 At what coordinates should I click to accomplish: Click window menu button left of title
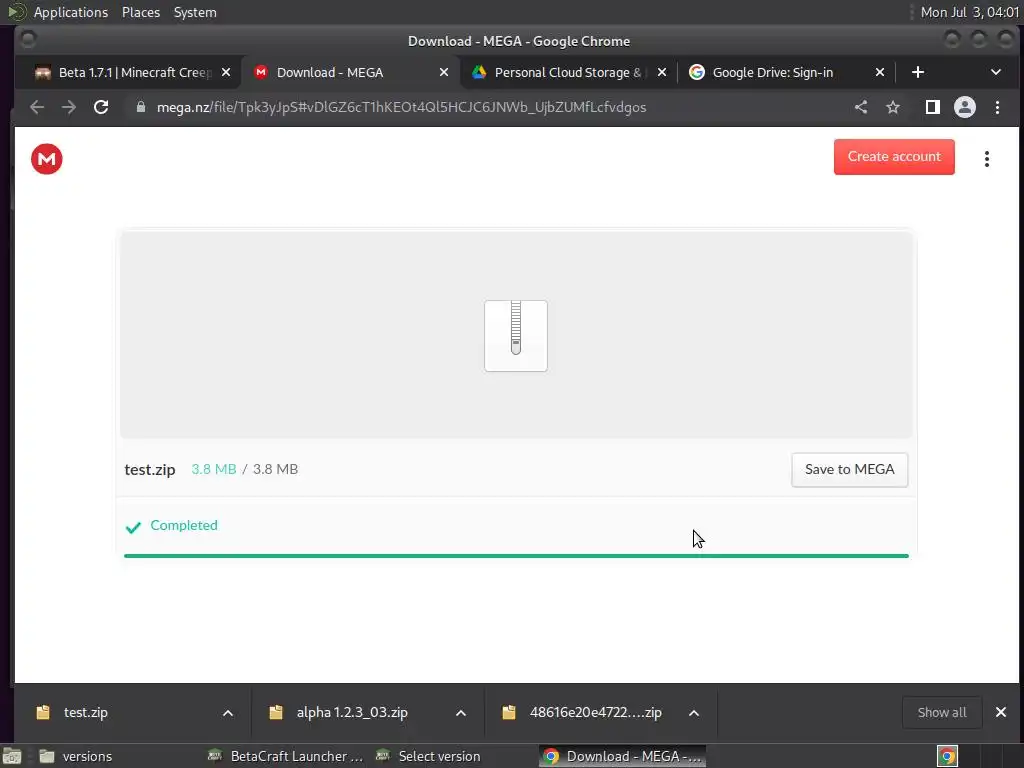coord(28,40)
